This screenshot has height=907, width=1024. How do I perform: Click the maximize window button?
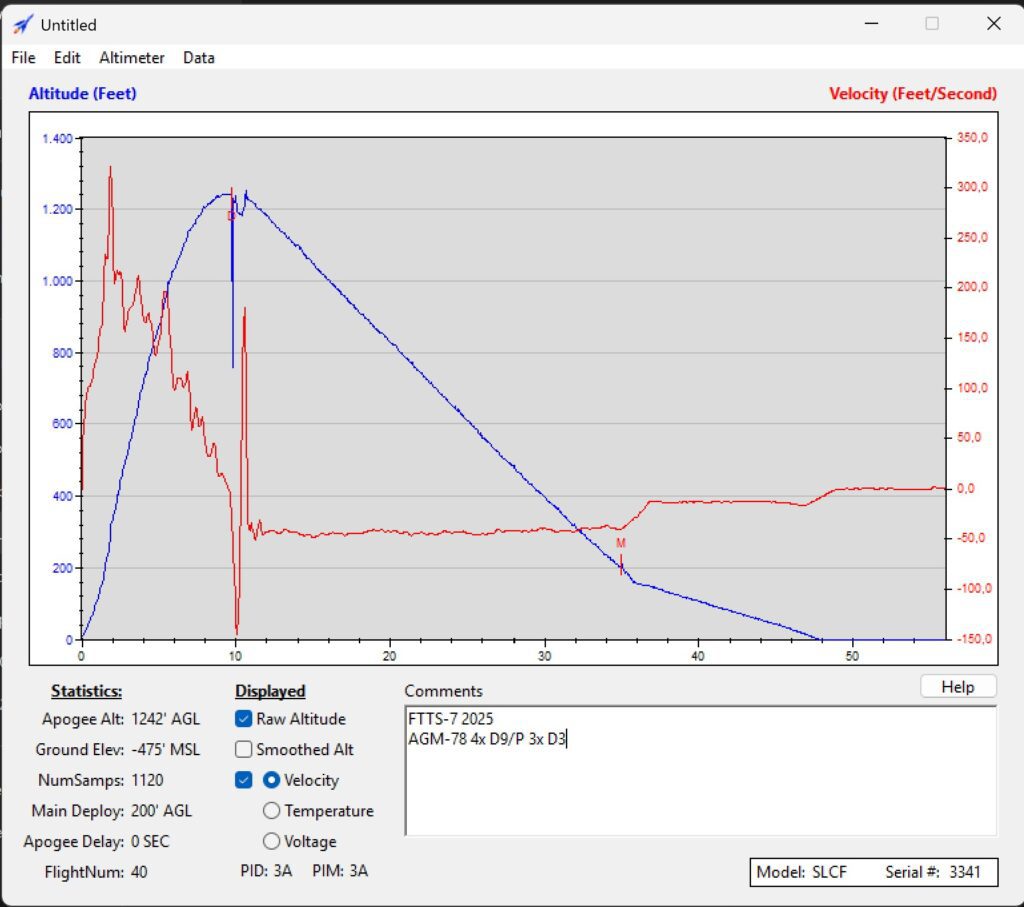pyautogui.click(x=932, y=24)
